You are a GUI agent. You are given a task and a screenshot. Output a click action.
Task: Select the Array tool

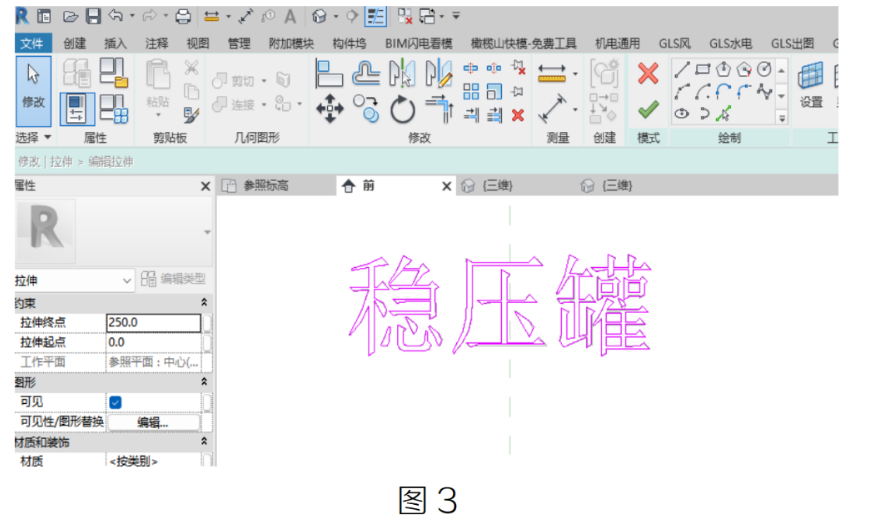[x=471, y=91]
